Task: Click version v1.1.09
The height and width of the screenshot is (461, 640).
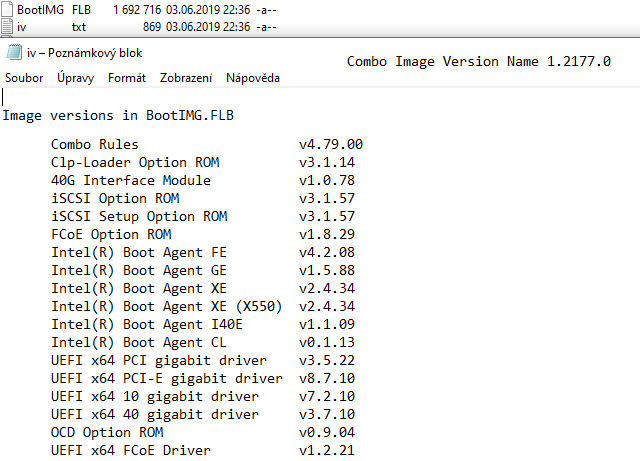Action: click(x=327, y=324)
